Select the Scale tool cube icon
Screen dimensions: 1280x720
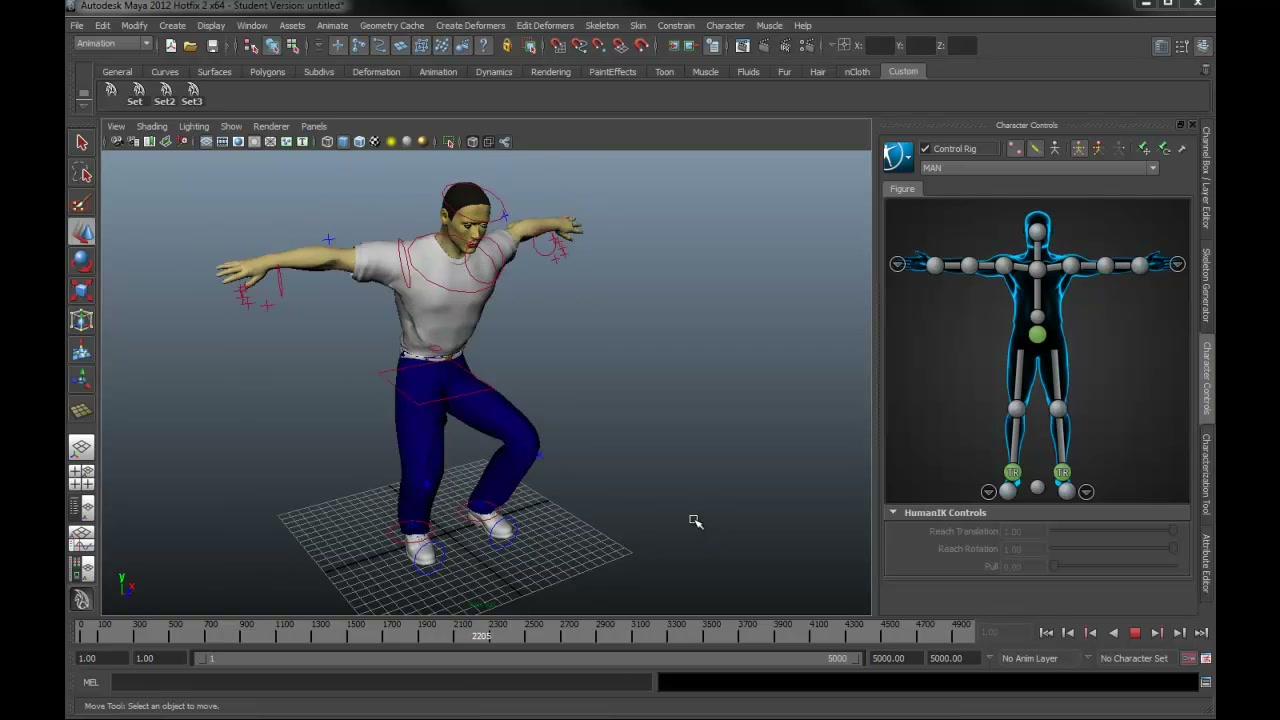point(82,291)
